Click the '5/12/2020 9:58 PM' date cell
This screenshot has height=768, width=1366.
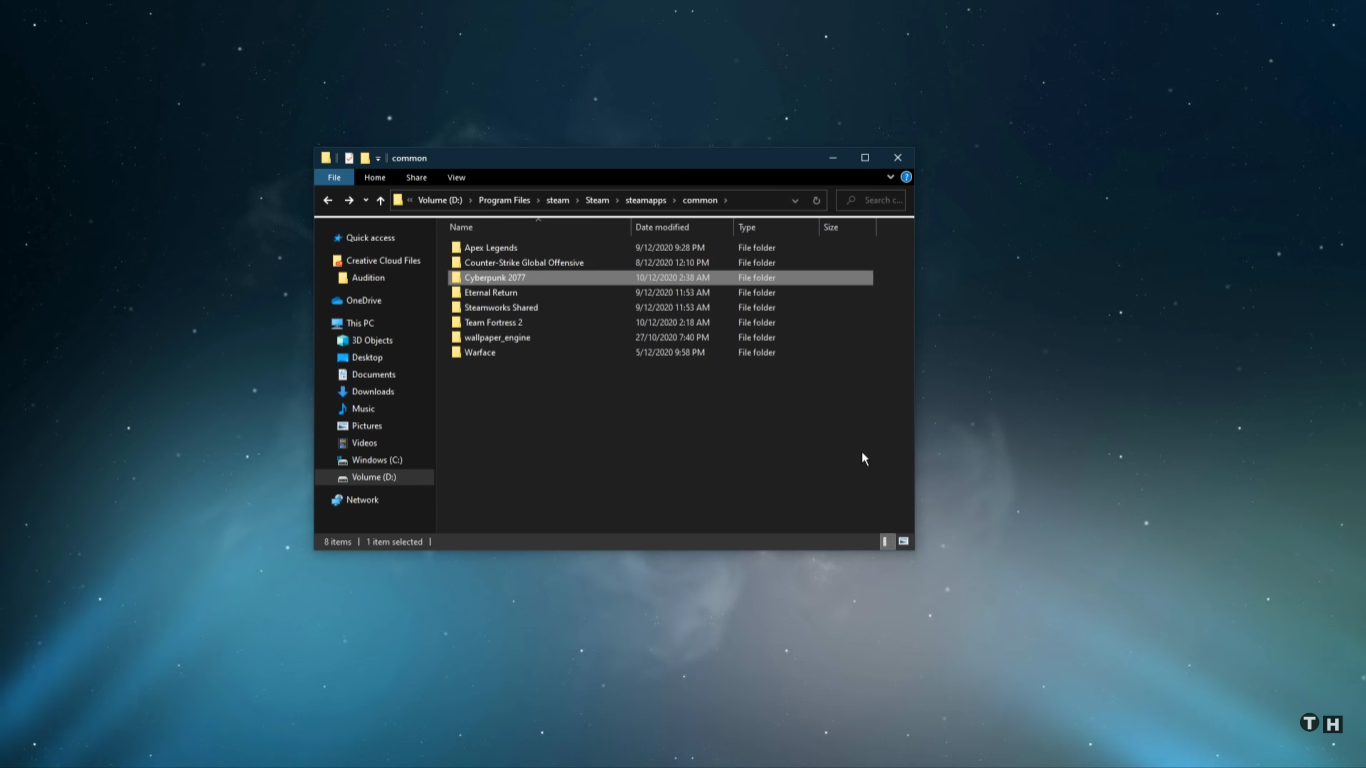(670, 353)
